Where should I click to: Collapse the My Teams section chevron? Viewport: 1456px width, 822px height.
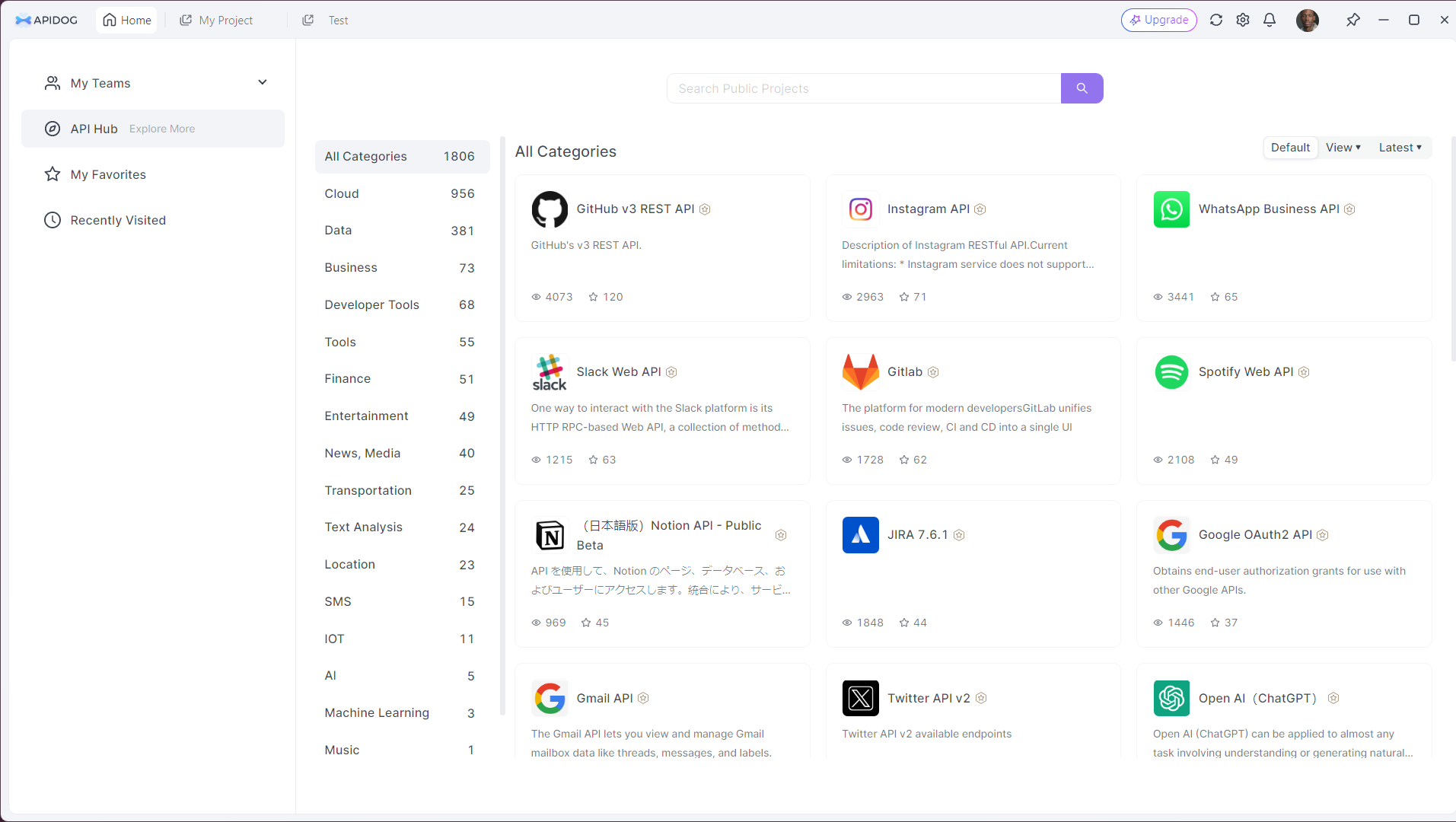click(262, 82)
